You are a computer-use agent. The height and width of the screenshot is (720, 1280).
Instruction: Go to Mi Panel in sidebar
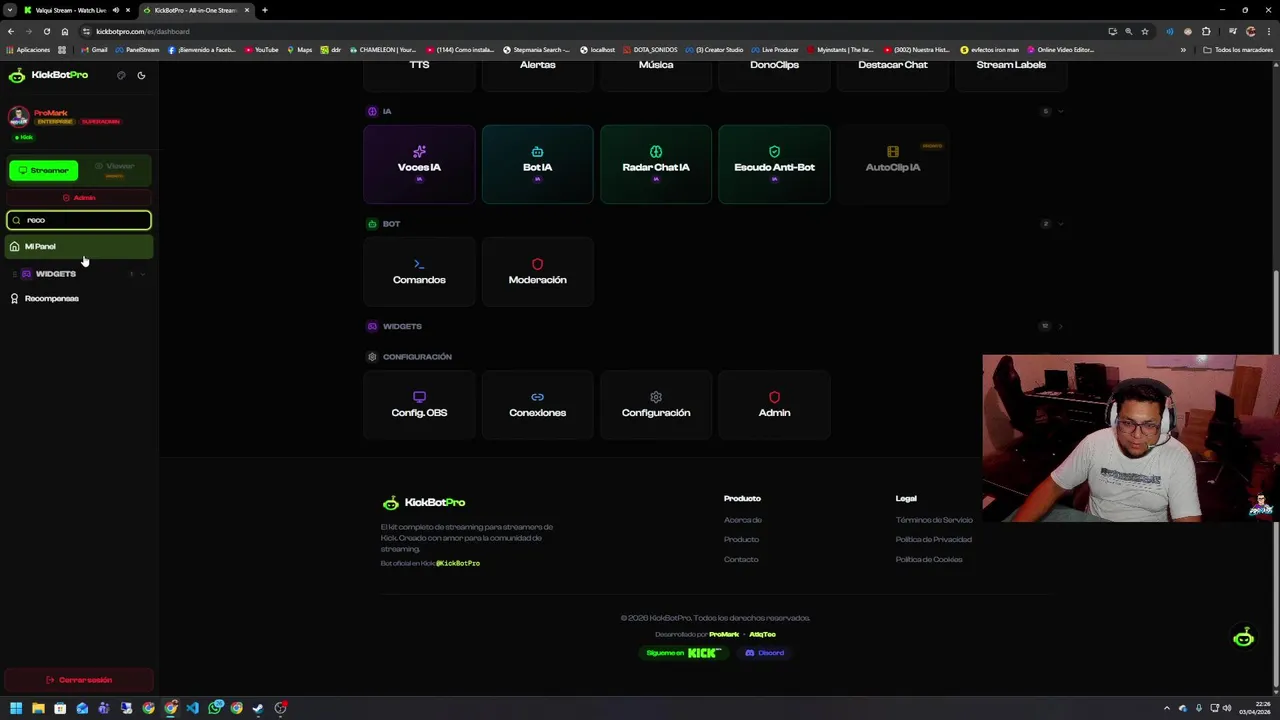[79, 246]
